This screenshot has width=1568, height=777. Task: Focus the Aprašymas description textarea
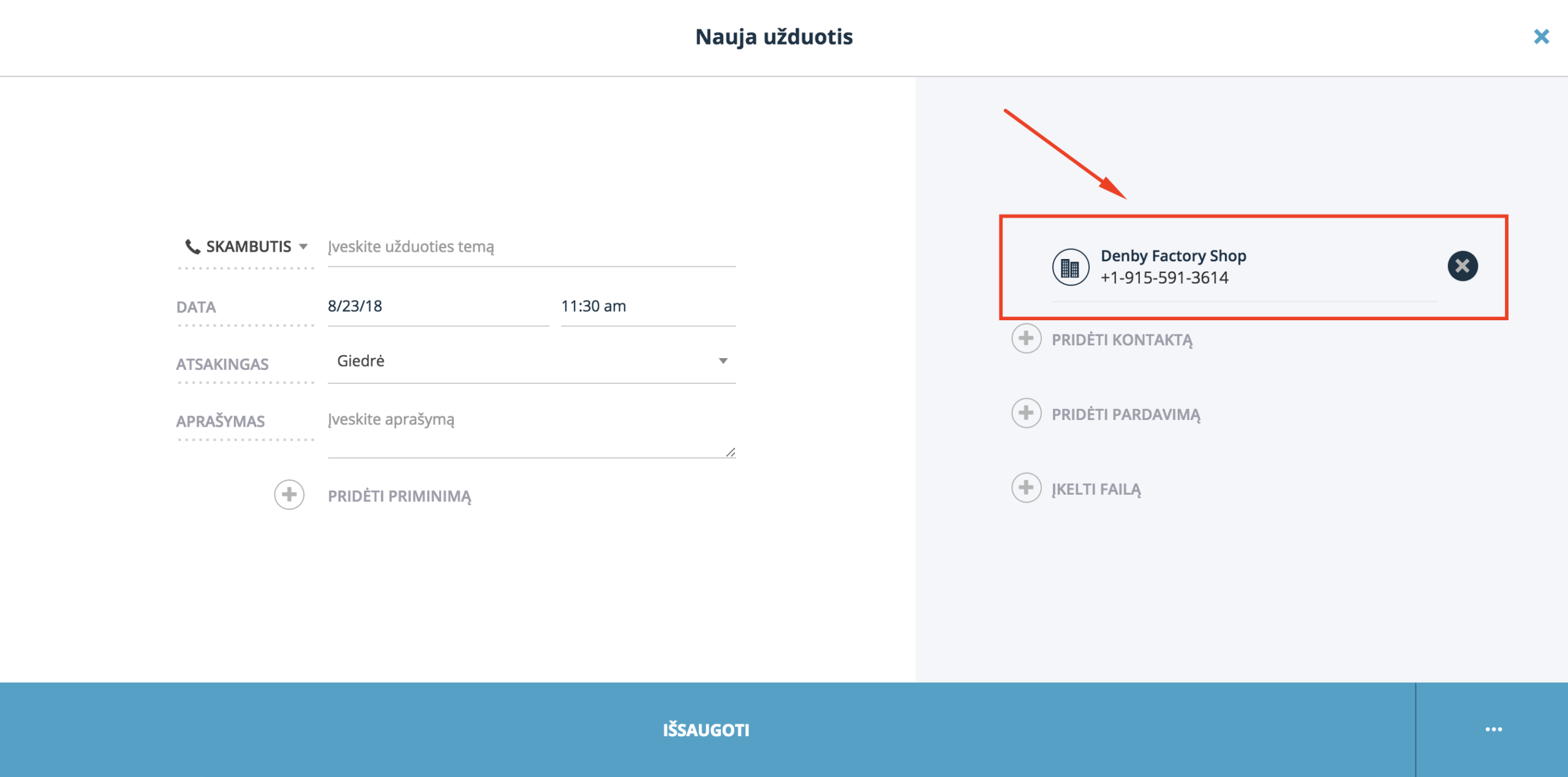tap(531, 432)
